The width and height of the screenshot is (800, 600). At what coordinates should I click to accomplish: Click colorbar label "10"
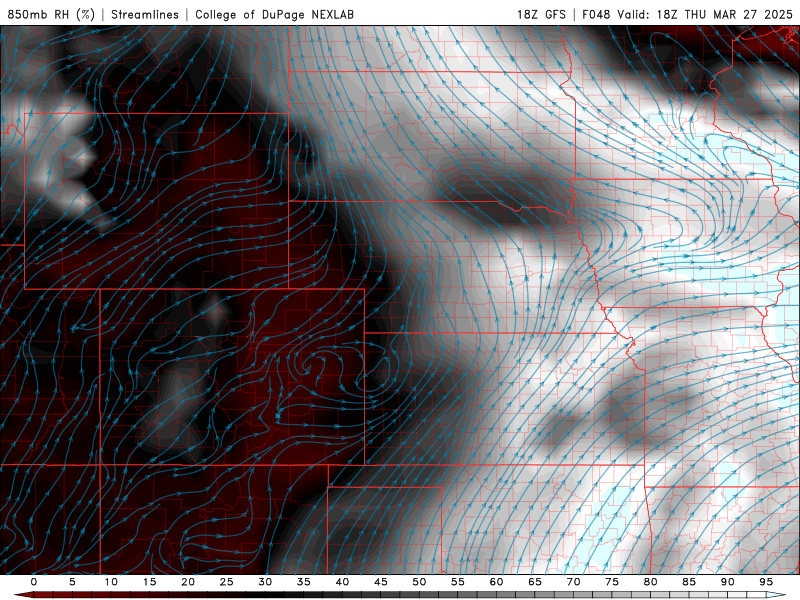click(111, 582)
